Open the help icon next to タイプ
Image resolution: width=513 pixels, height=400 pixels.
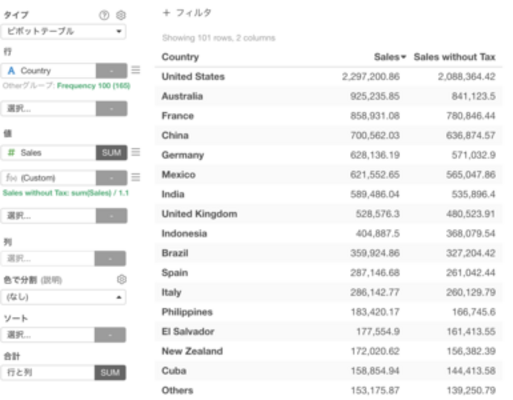[104, 15]
